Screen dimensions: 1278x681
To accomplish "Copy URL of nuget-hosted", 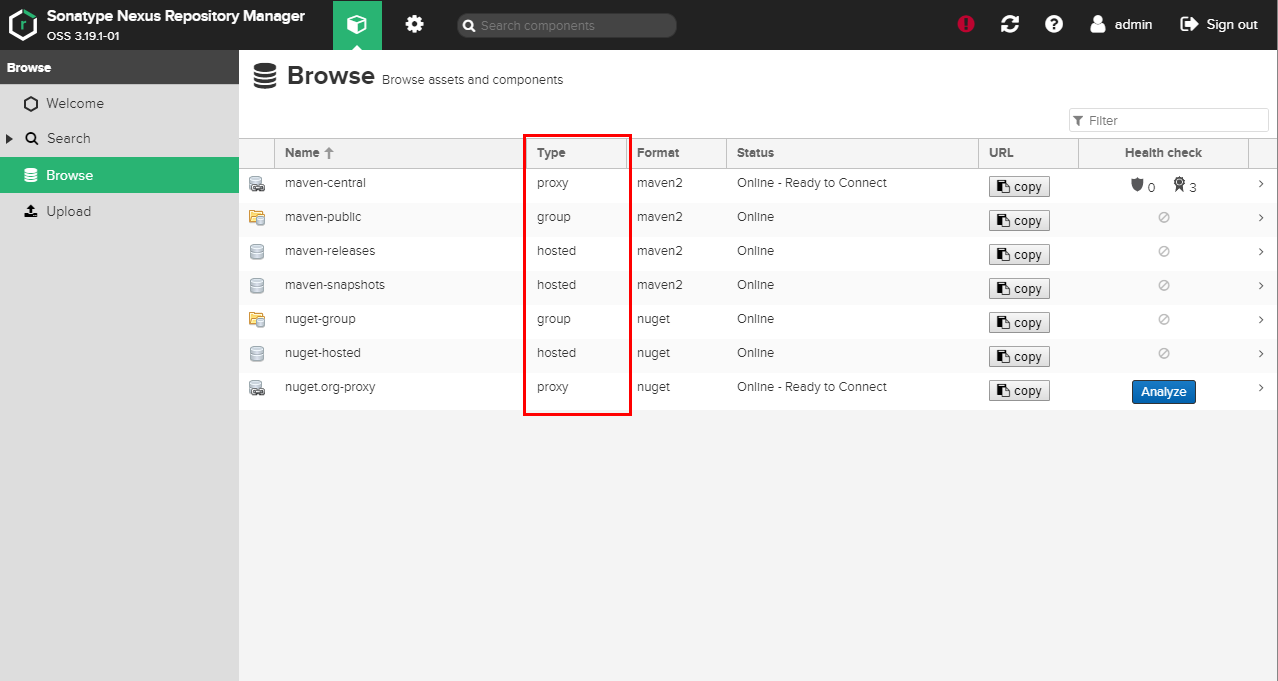I will [x=1019, y=357].
